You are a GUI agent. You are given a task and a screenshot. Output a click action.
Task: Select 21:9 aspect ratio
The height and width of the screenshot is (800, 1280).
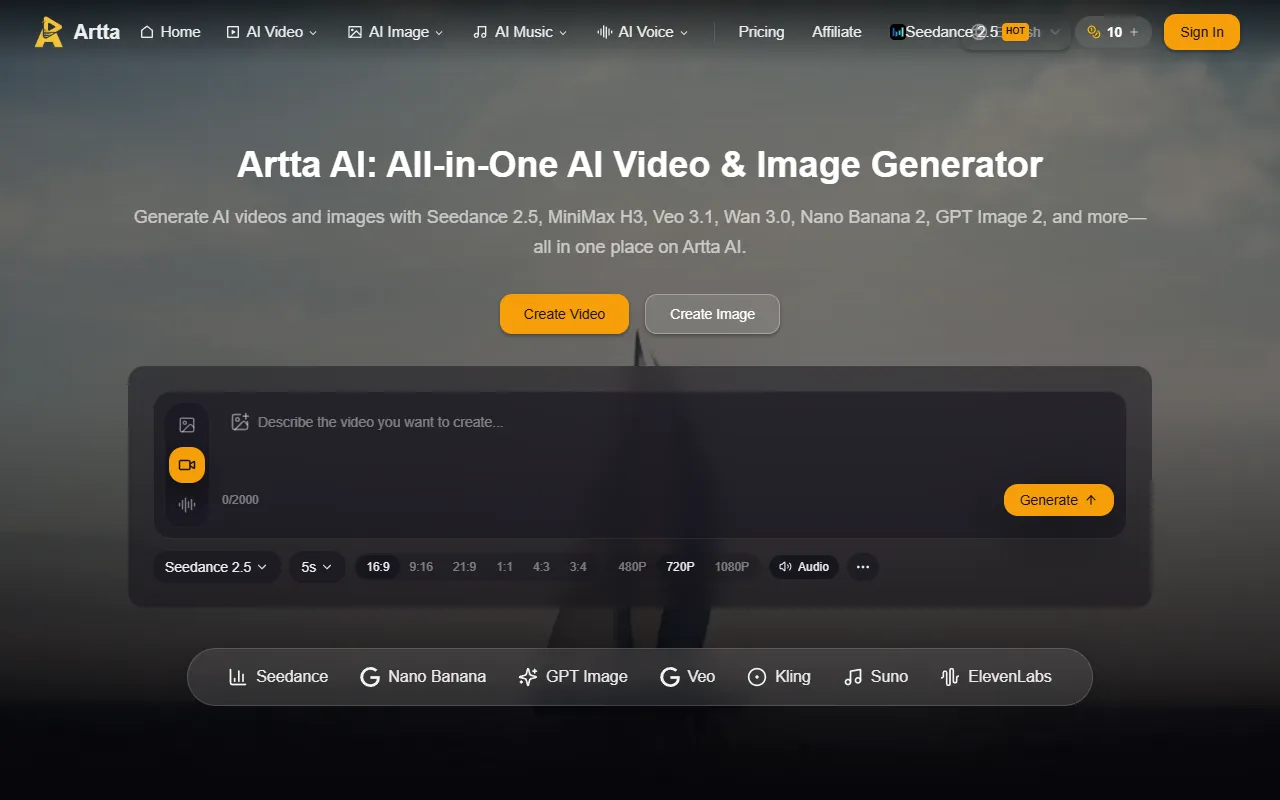(x=464, y=567)
